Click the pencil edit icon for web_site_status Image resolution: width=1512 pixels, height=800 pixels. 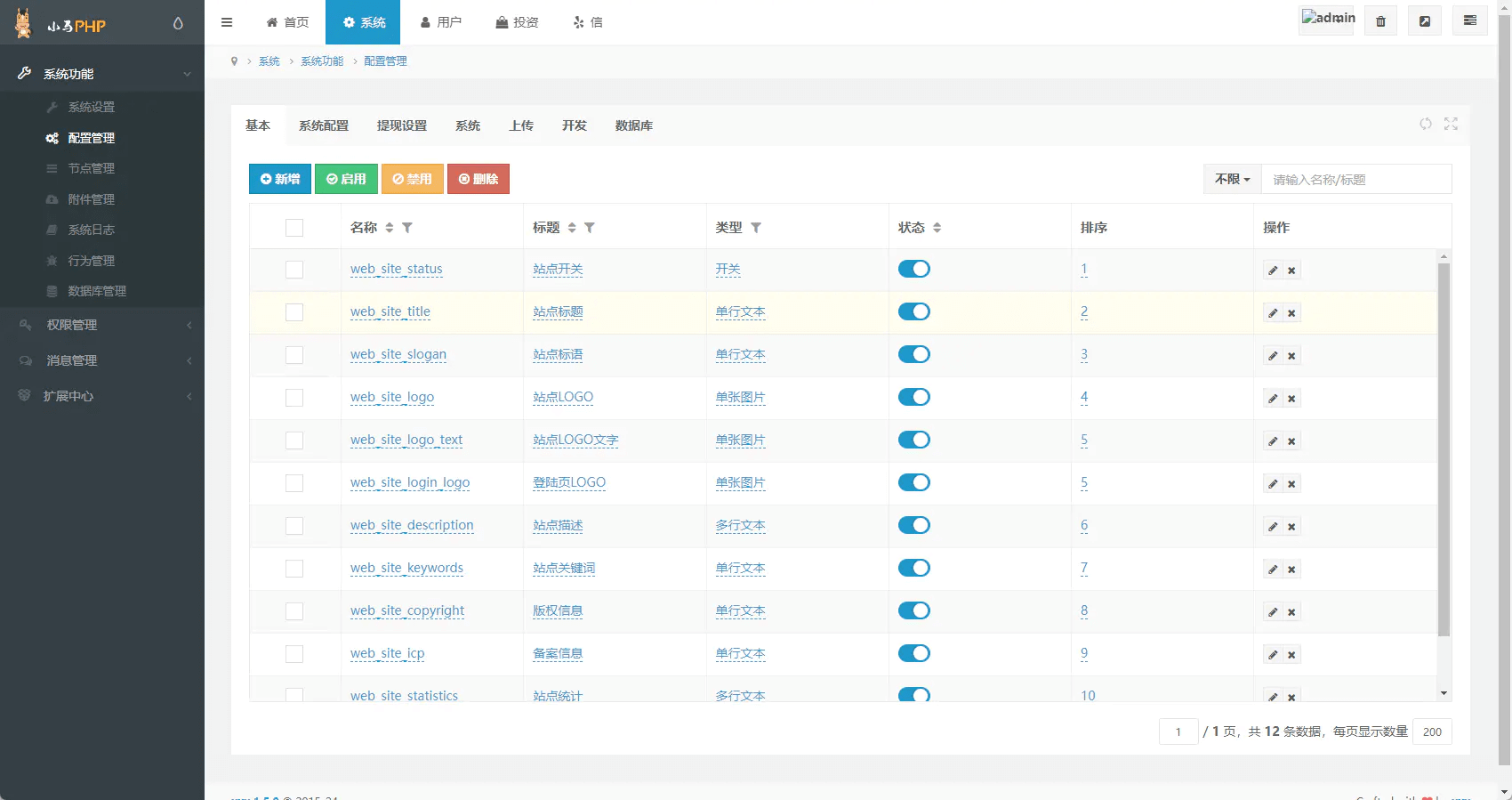1273,271
